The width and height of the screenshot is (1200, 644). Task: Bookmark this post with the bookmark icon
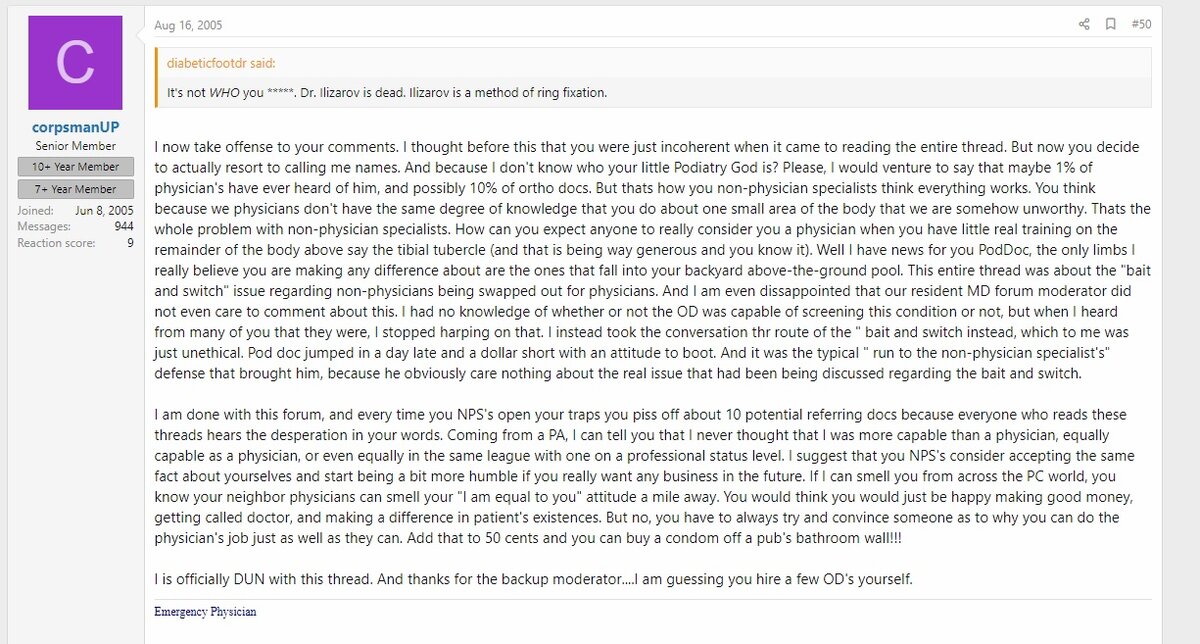click(1110, 24)
